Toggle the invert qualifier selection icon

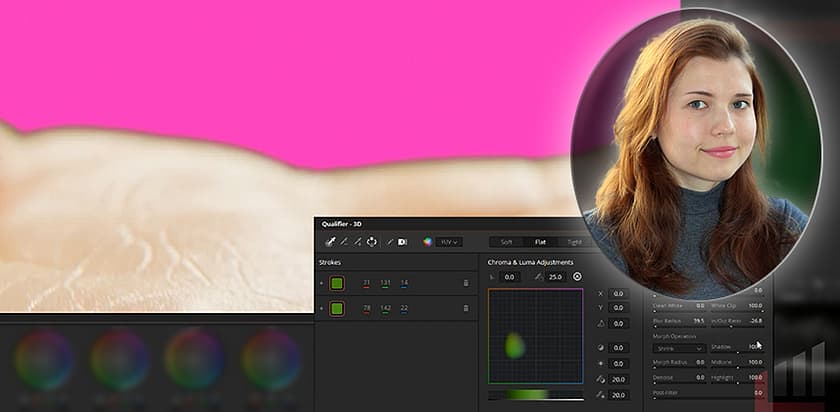tap(402, 242)
